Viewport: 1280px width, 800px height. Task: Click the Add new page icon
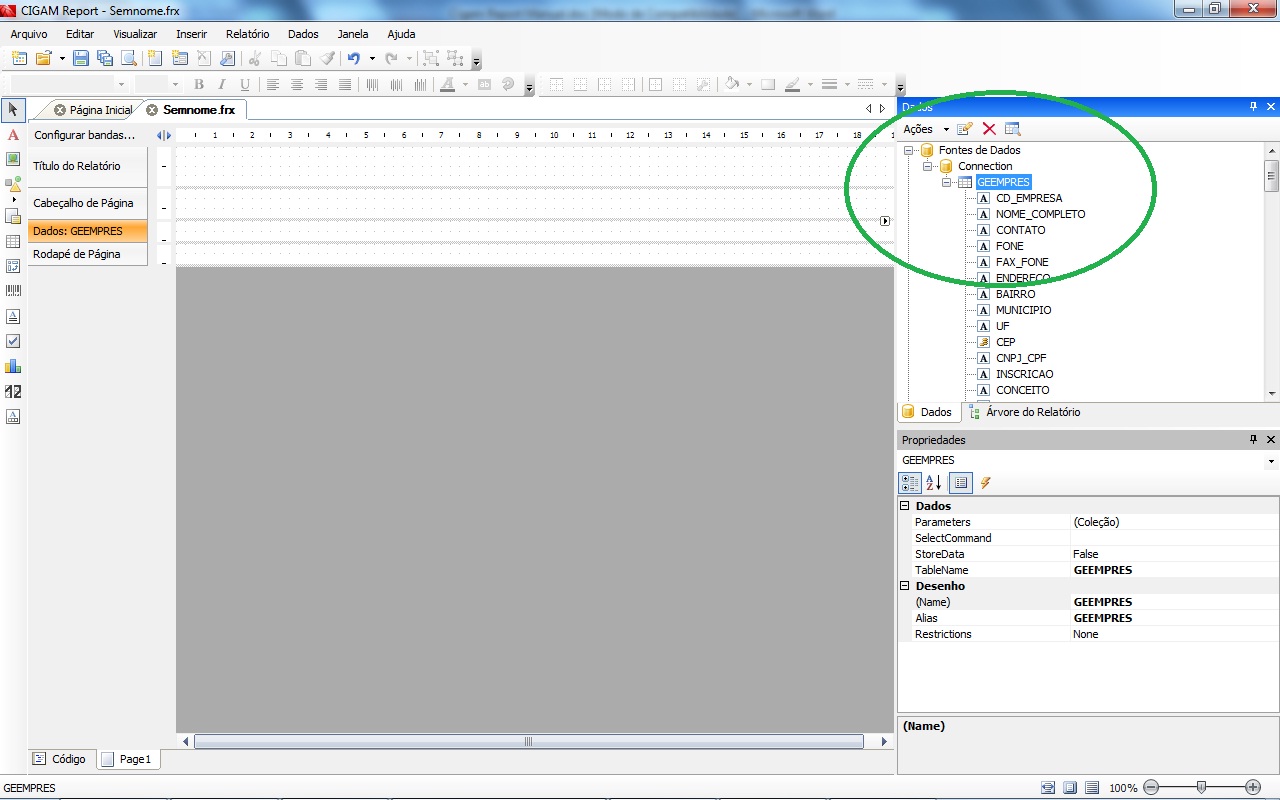(153, 59)
